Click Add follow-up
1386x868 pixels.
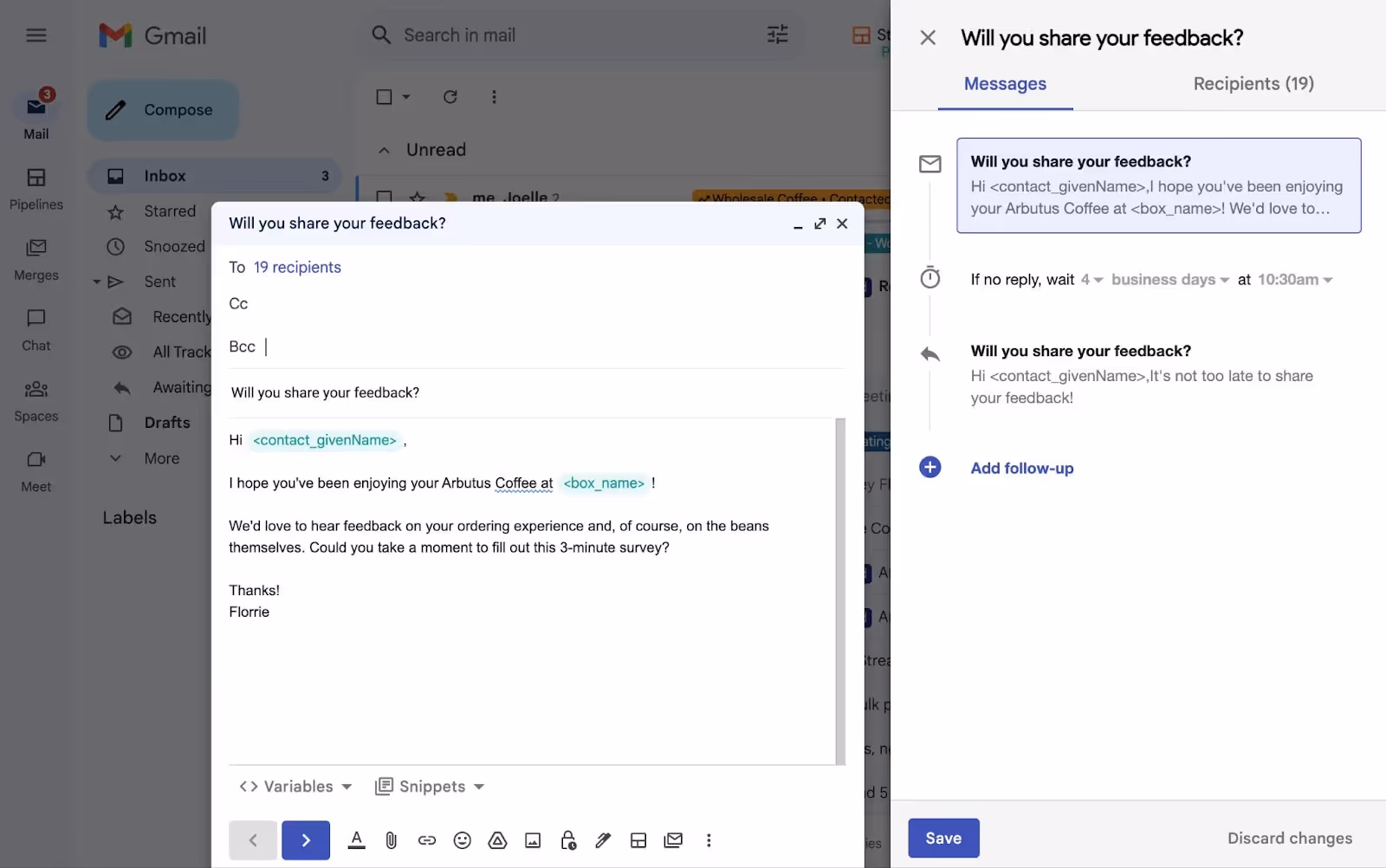(1022, 469)
